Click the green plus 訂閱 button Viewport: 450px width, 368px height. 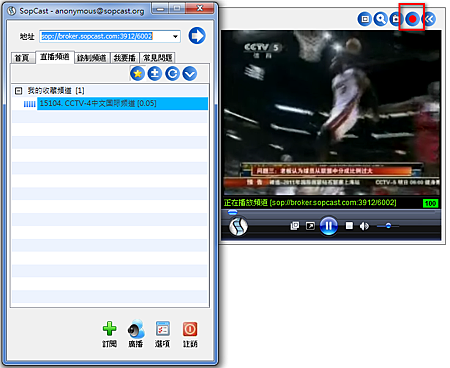pyautogui.click(x=109, y=334)
